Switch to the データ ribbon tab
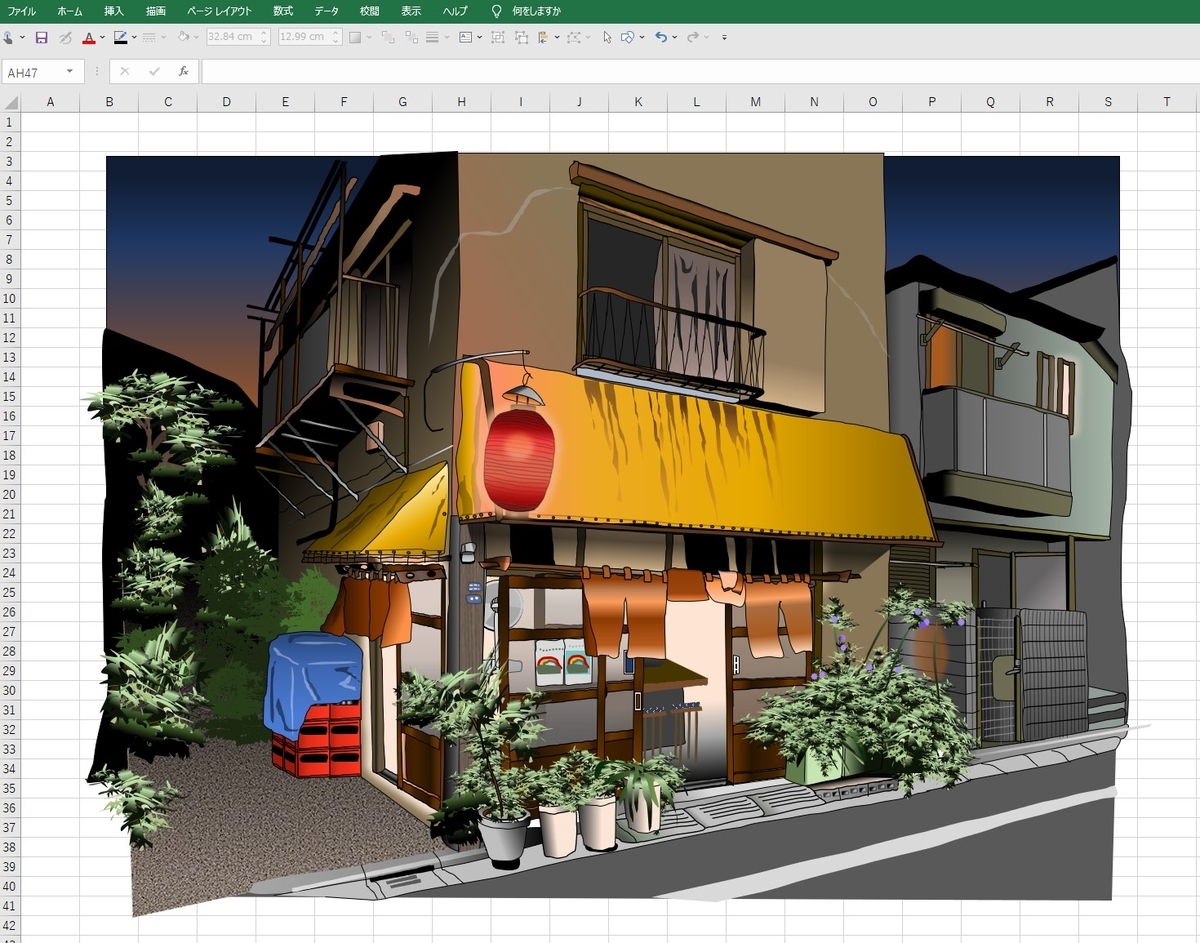This screenshot has height=943, width=1200. click(x=326, y=11)
